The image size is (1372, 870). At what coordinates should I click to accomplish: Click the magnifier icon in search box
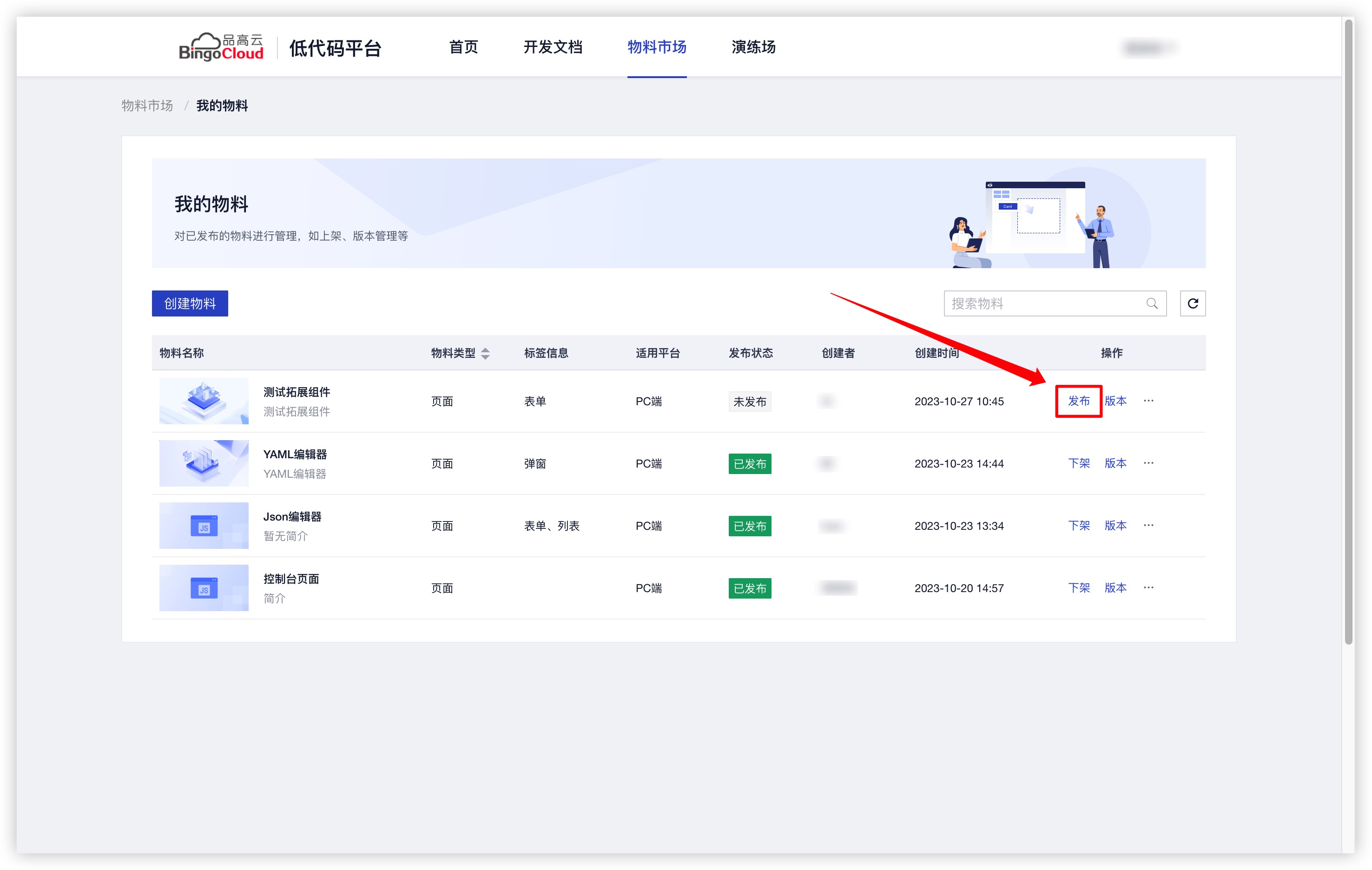coord(1152,303)
